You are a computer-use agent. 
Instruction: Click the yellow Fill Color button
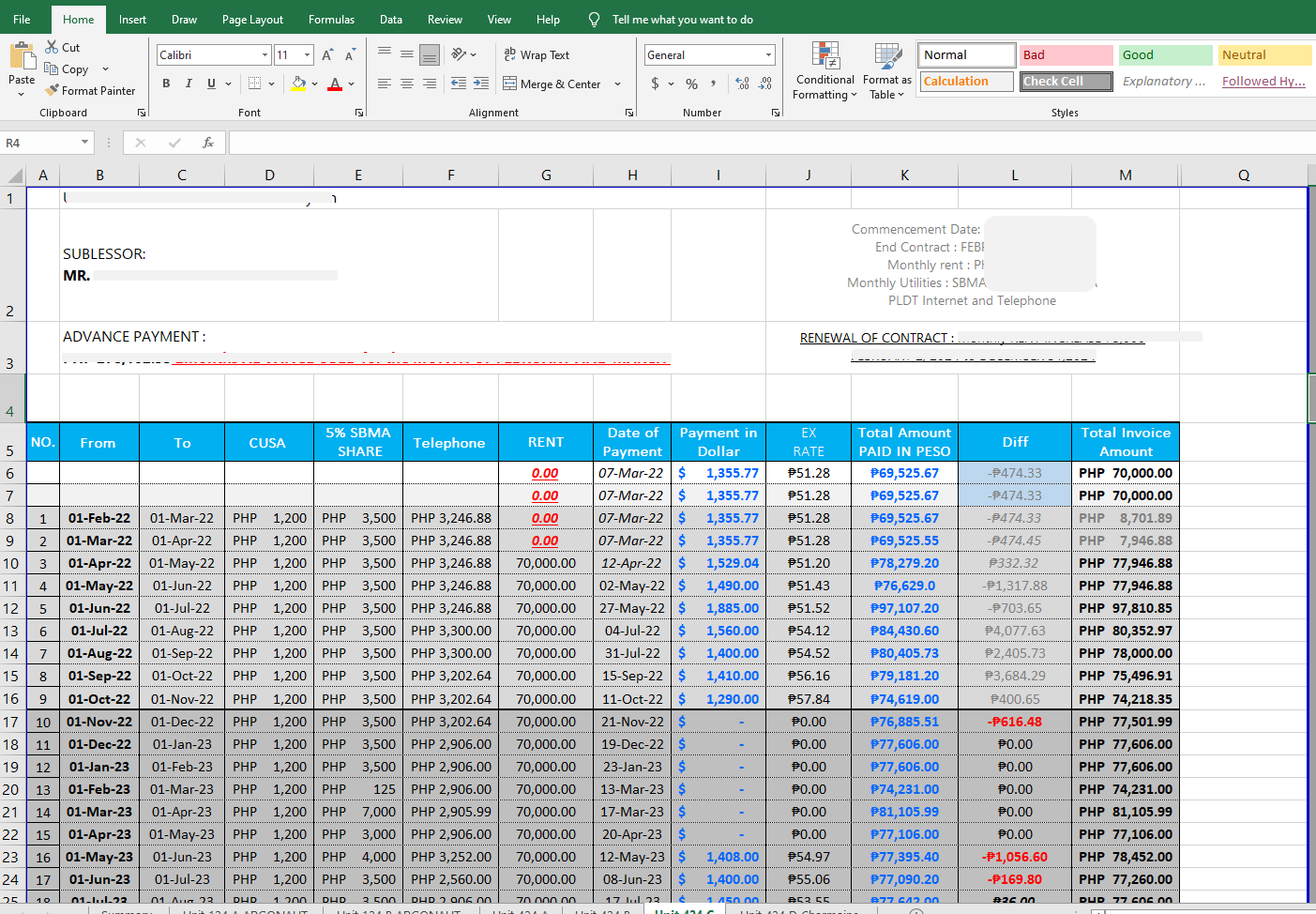pos(298,84)
